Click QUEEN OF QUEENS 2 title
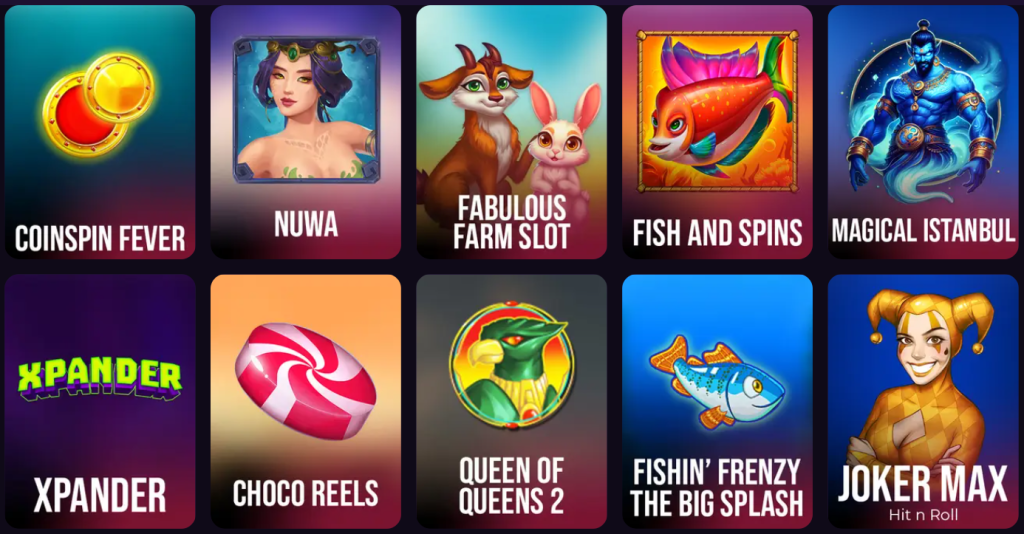Image resolution: width=1024 pixels, height=534 pixels. click(x=511, y=487)
